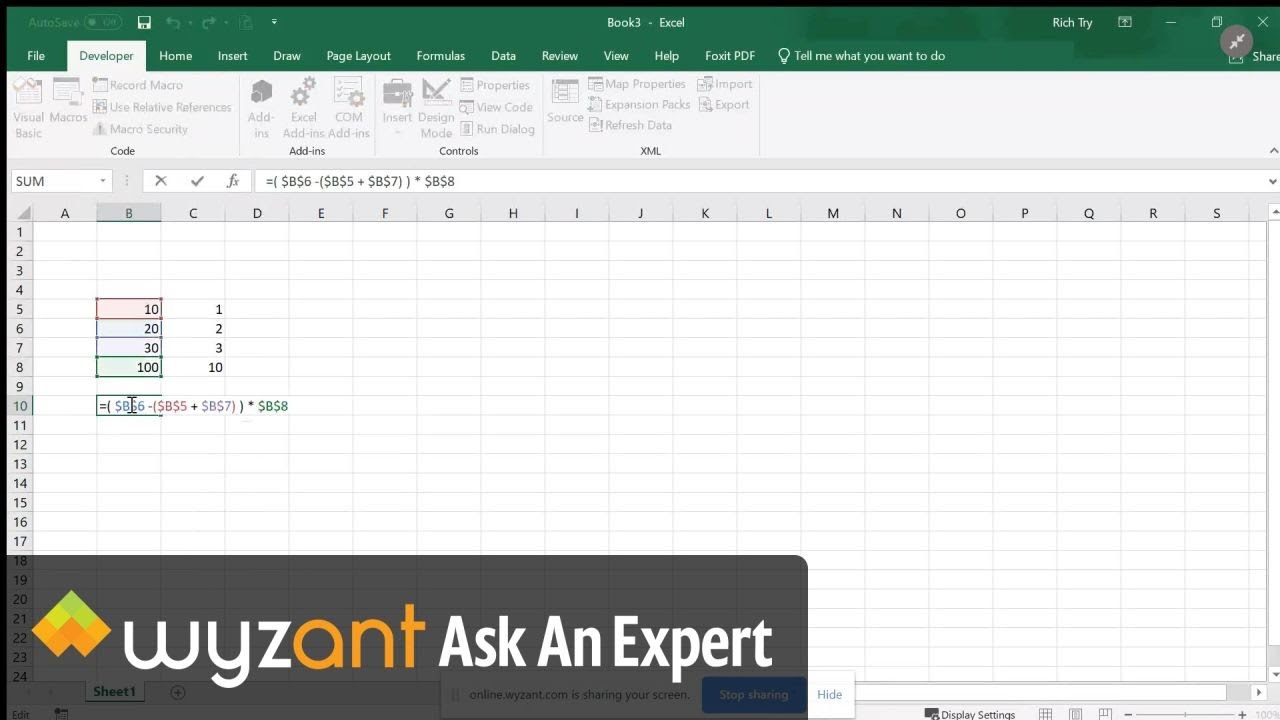This screenshot has height=720, width=1280.
Task: Select row 5 header
Action: point(20,309)
